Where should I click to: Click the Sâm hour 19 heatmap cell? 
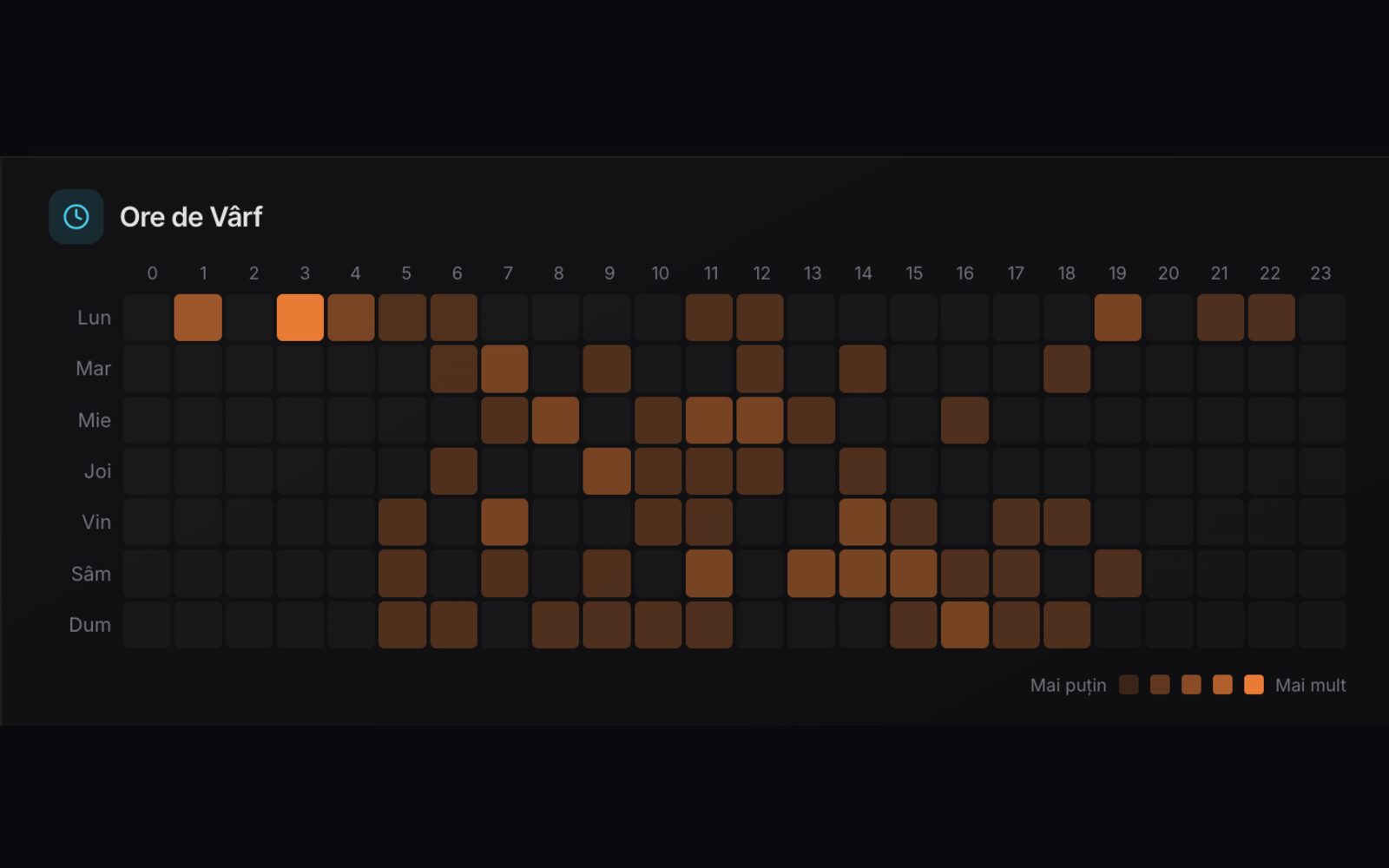(x=1117, y=574)
